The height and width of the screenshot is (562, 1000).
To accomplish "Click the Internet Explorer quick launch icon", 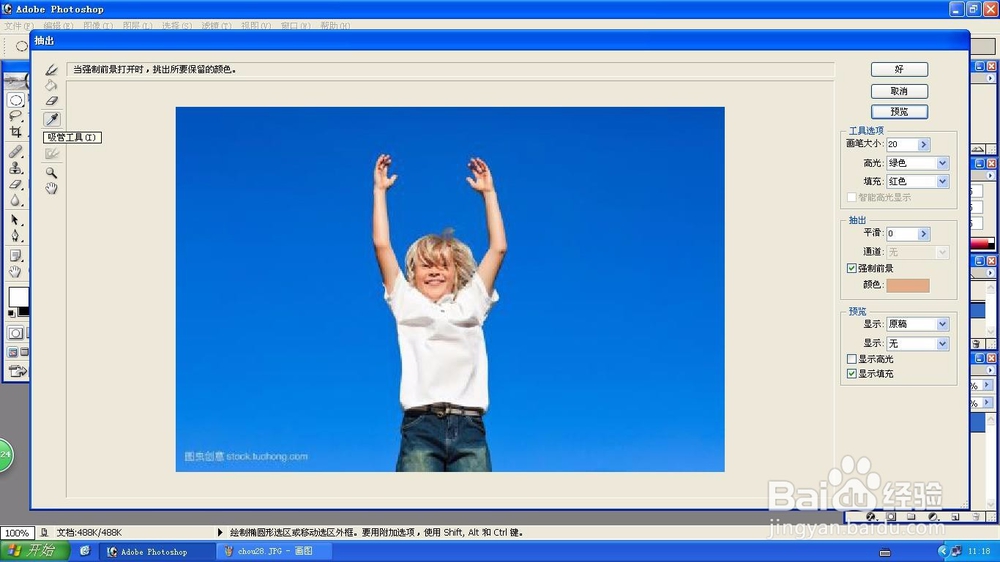I will tap(85, 551).
